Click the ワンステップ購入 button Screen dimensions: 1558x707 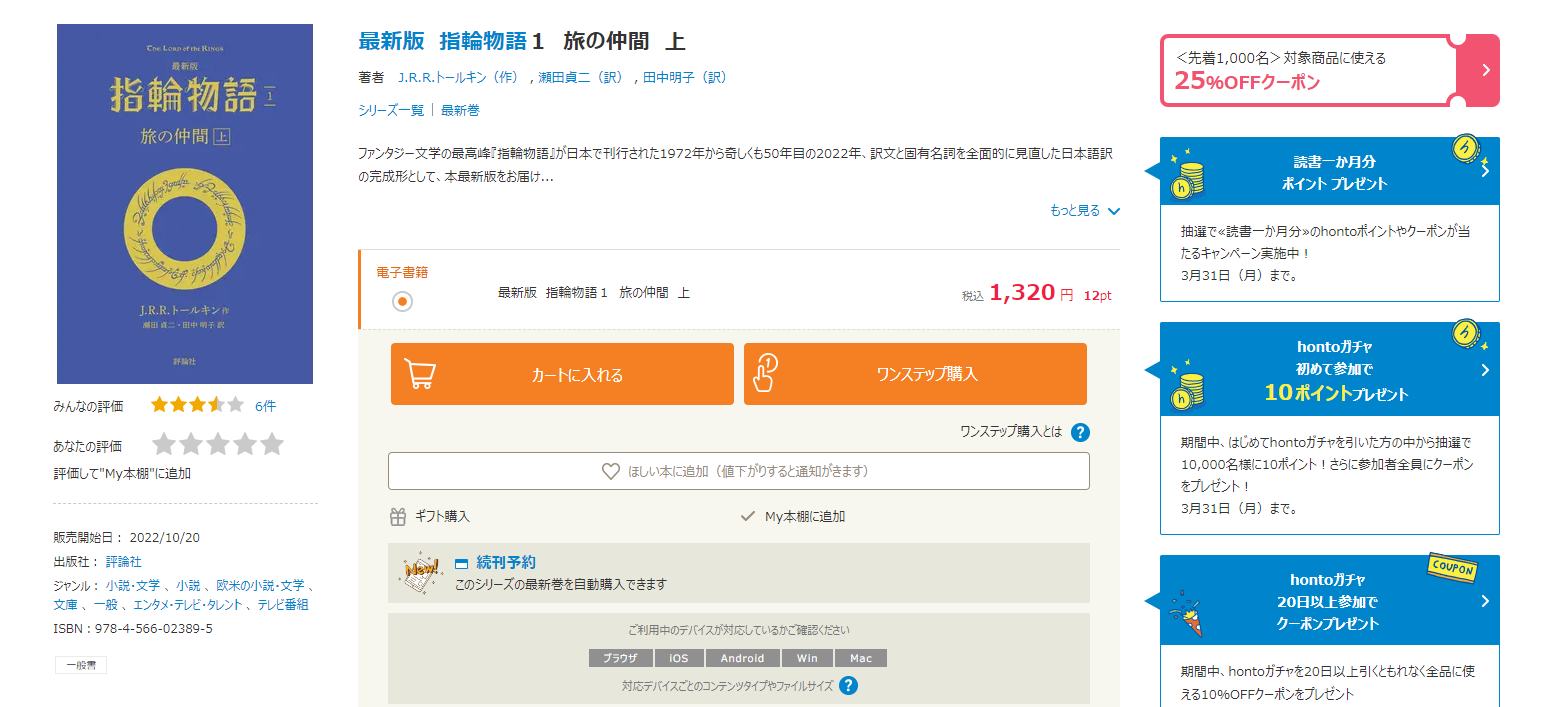click(x=915, y=374)
